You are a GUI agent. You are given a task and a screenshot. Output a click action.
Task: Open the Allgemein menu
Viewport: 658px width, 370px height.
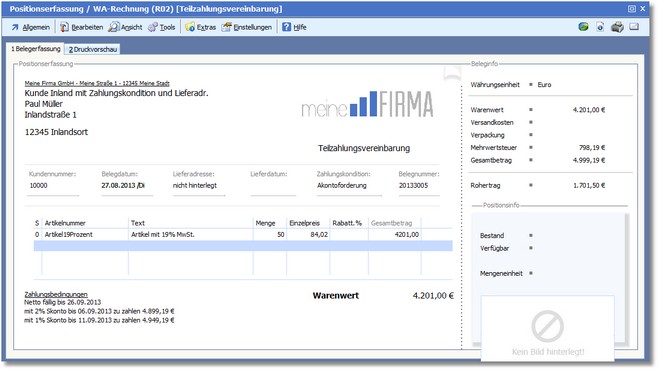pos(31,27)
